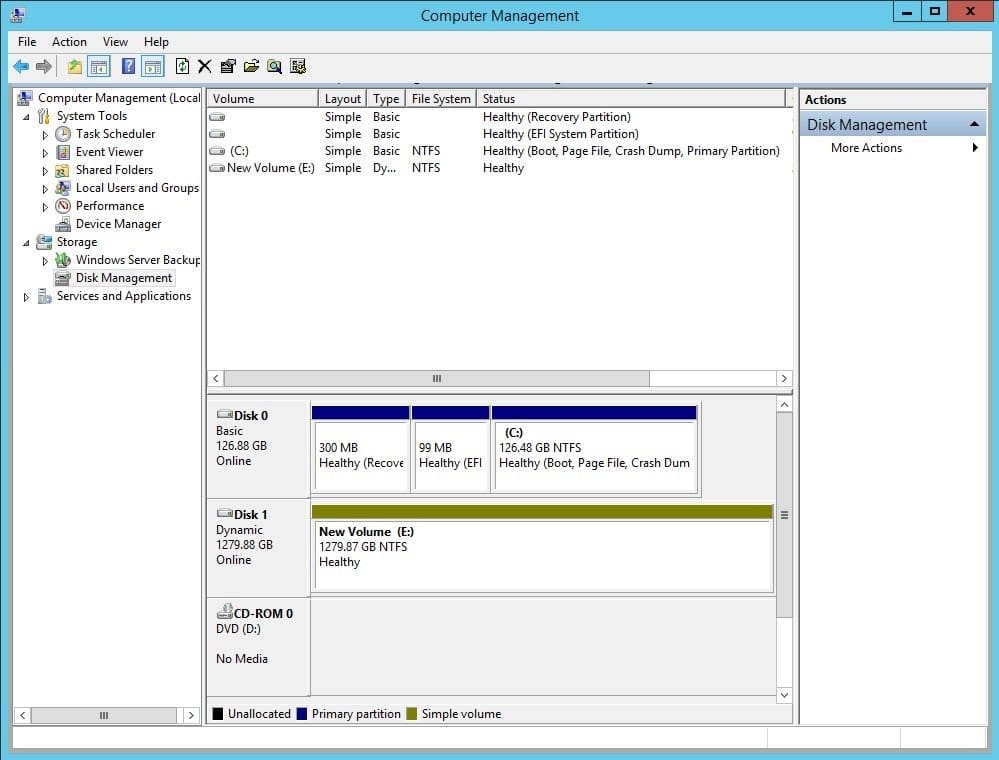This screenshot has height=760, width=999.
Task: Click the magnifier search toolbar icon
Action: pos(275,66)
